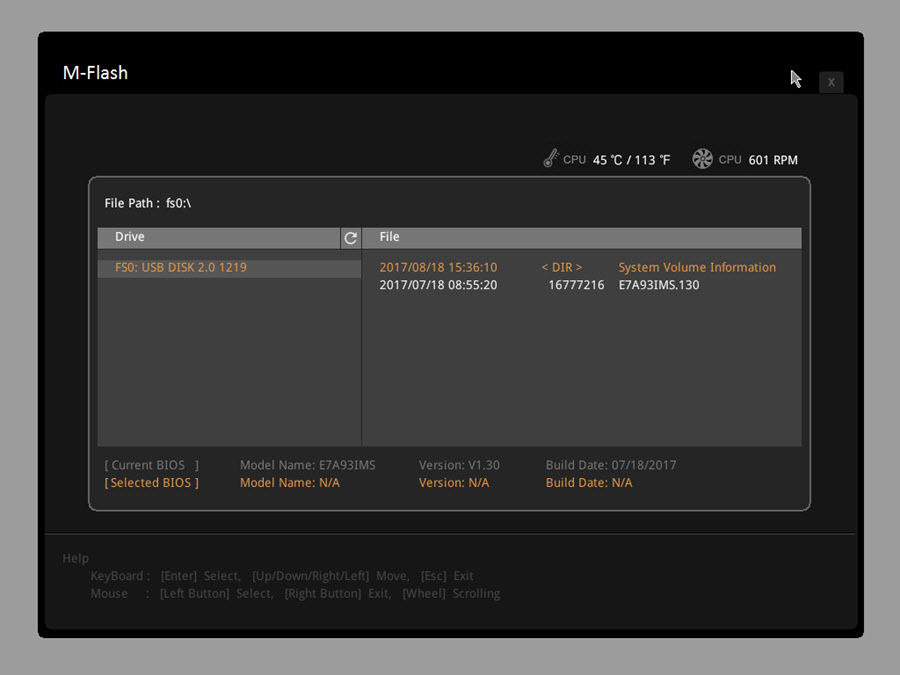The width and height of the screenshot is (900, 675).
Task: Click the [ Selected BIOS ] label
Action: point(152,483)
